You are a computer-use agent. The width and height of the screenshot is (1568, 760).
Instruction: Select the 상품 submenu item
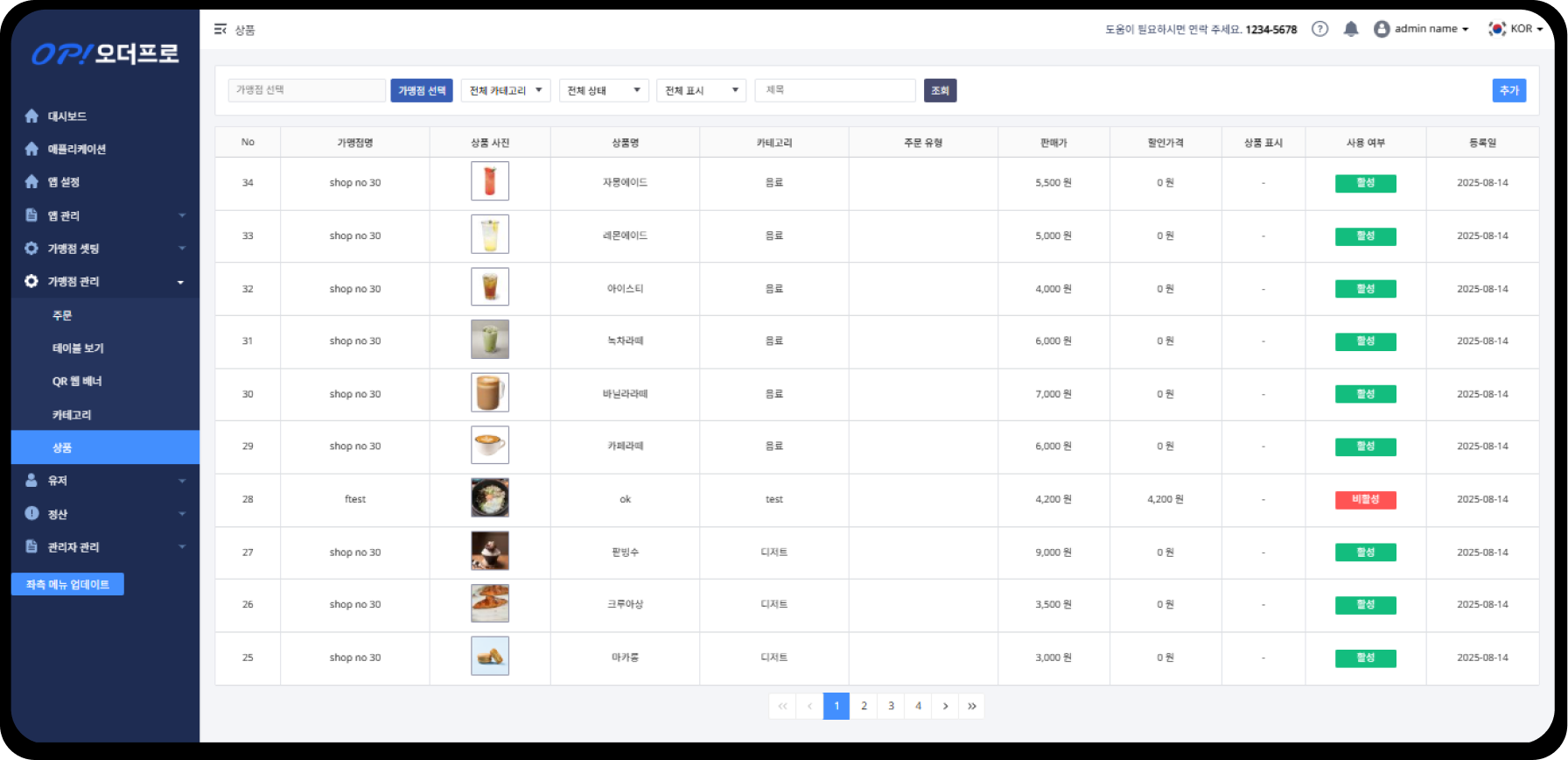click(x=105, y=447)
